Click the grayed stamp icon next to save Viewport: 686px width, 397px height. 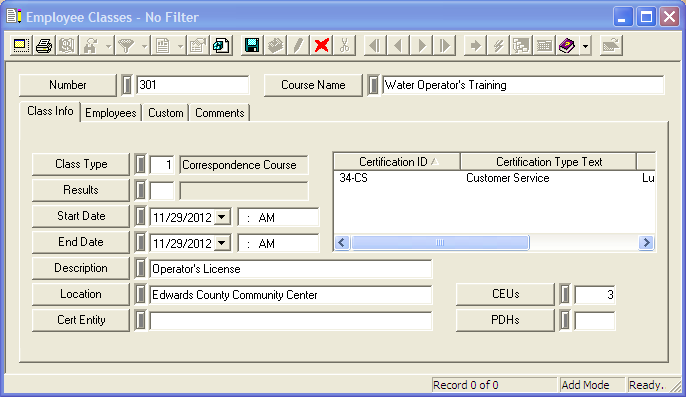click(x=275, y=45)
